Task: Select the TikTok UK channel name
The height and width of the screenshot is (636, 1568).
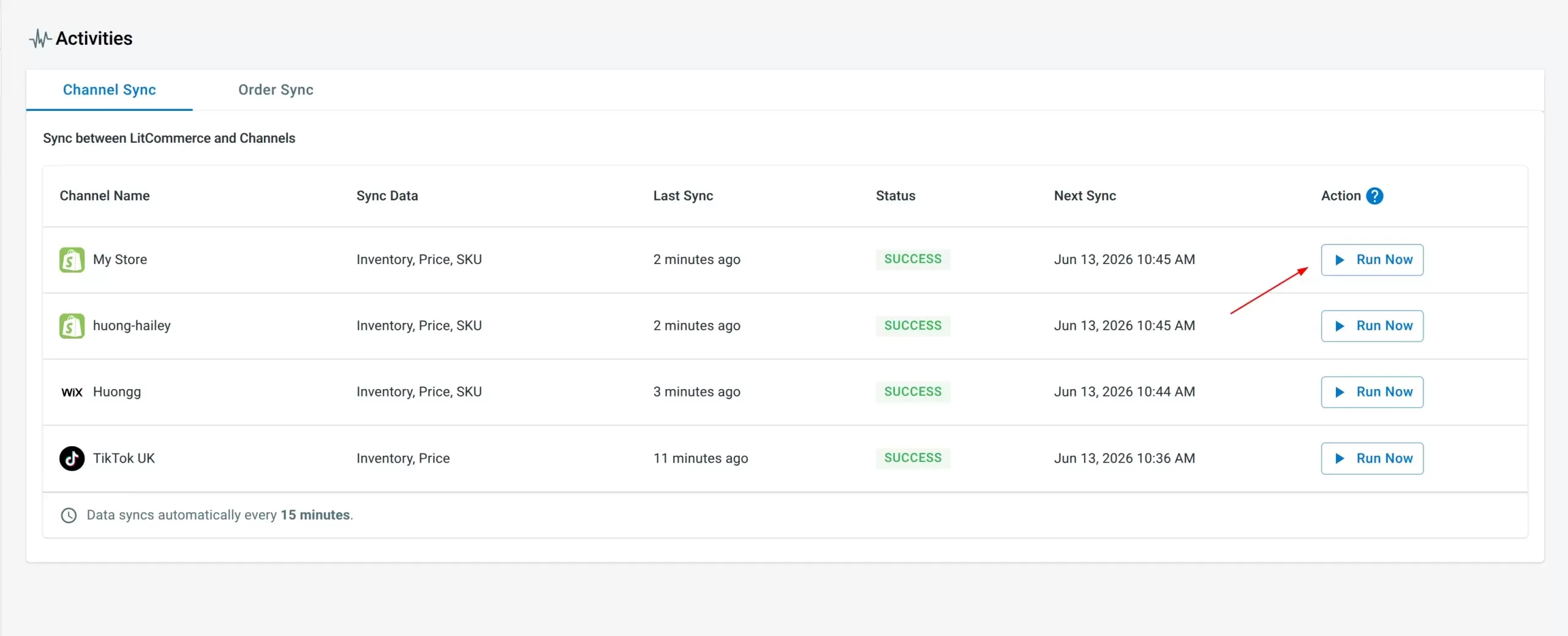Action: [x=124, y=458]
